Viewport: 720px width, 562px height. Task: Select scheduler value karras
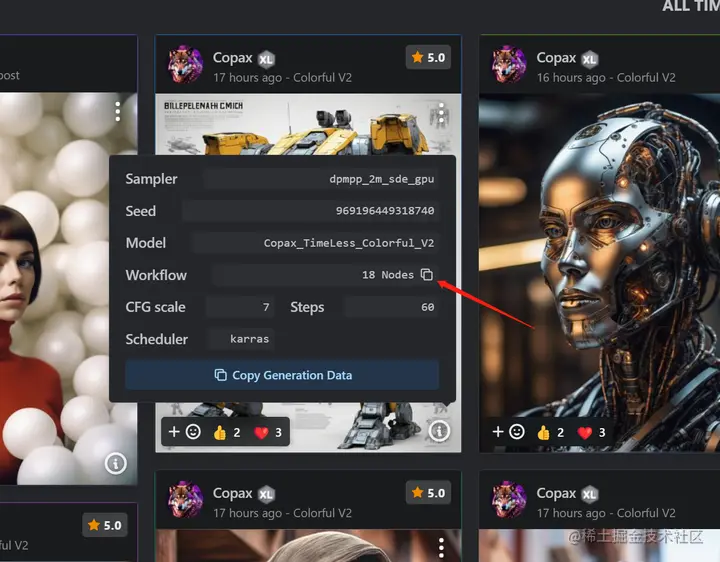coord(249,339)
